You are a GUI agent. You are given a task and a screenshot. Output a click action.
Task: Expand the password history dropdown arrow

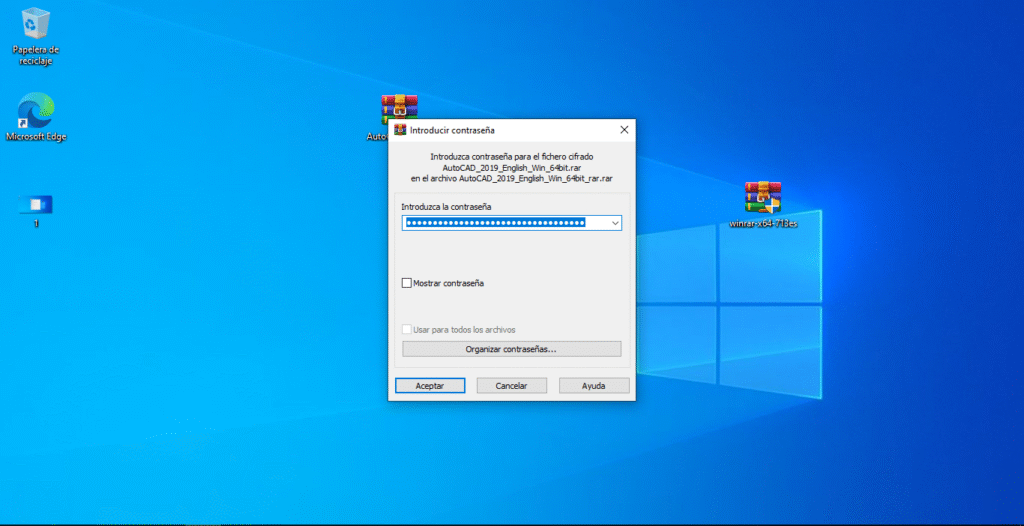coord(615,223)
